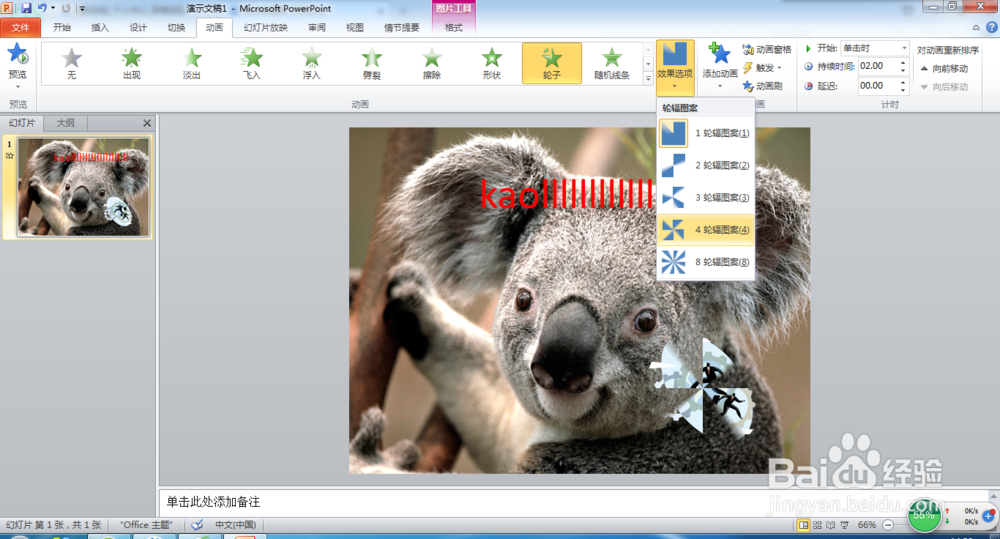Close the slides/outline pane
This screenshot has width=1000, height=539.
pyautogui.click(x=147, y=123)
